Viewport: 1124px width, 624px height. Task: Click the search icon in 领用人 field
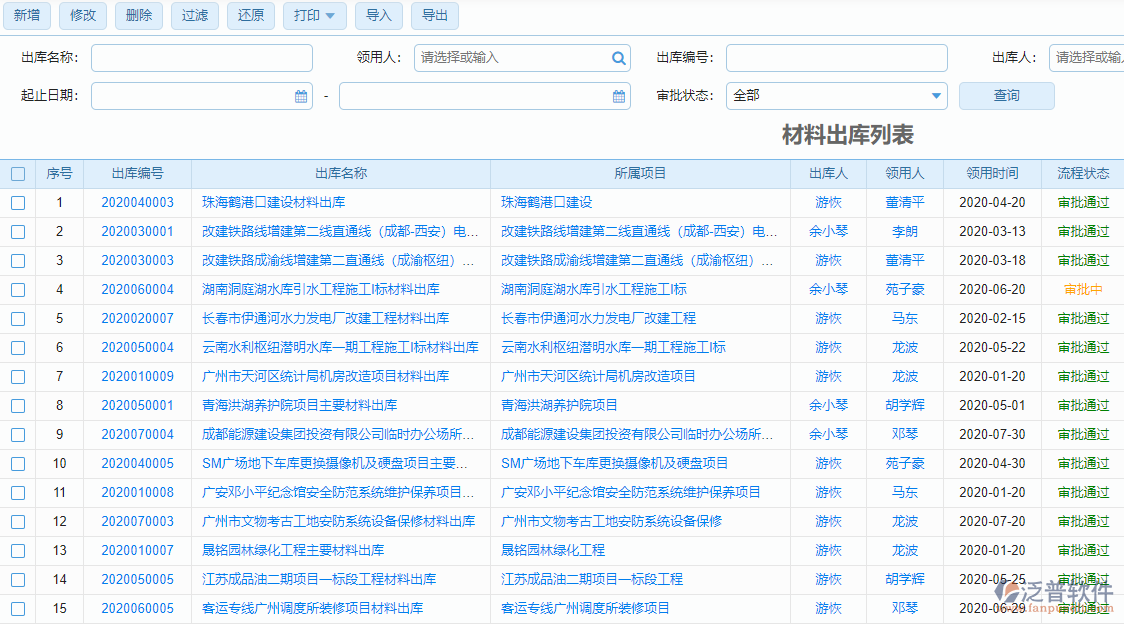coord(619,58)
